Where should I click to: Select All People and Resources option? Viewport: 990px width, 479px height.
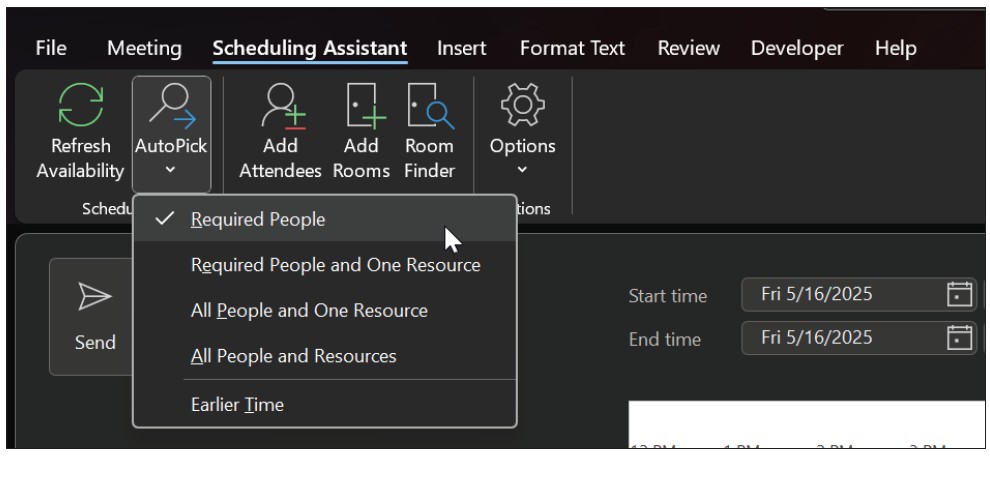(293, 356)
